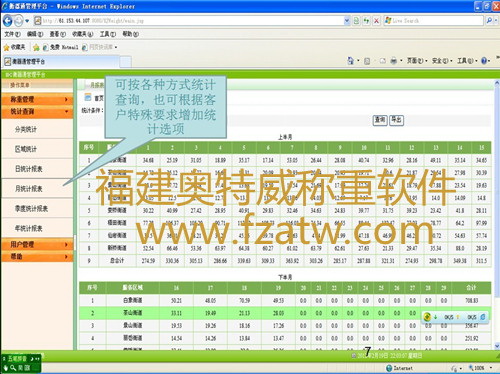Open the 免费 Hotmail favorites link
The image size is (500, 374).
tap(61, 47)
